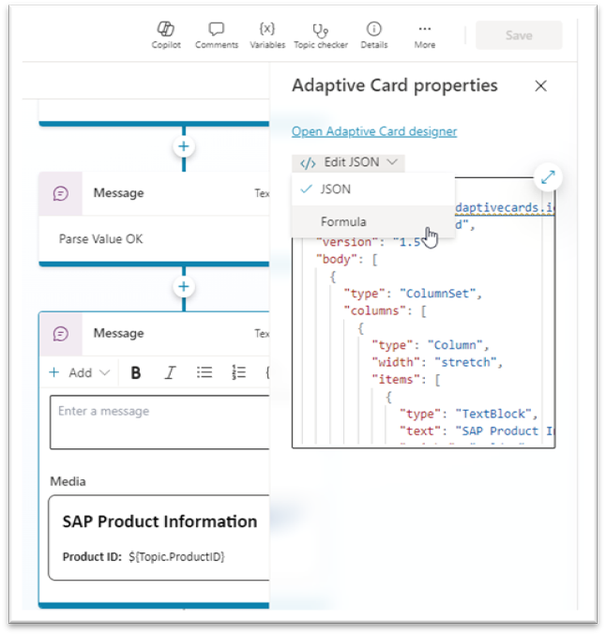The height and width of the screenshot is (635, 606).
Task: Click the Product ID label in card
Action: coord(92,557)
